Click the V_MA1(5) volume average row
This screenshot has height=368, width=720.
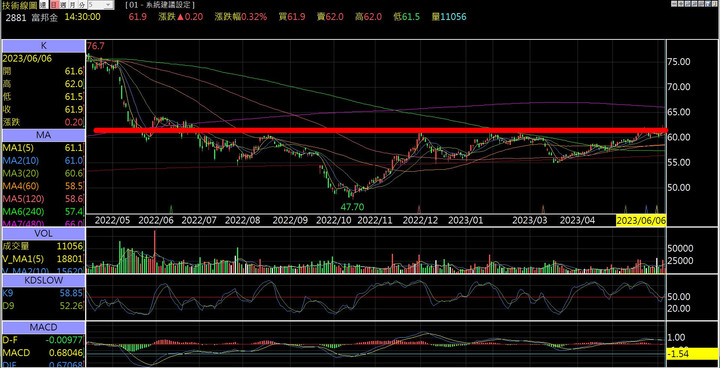44,259
